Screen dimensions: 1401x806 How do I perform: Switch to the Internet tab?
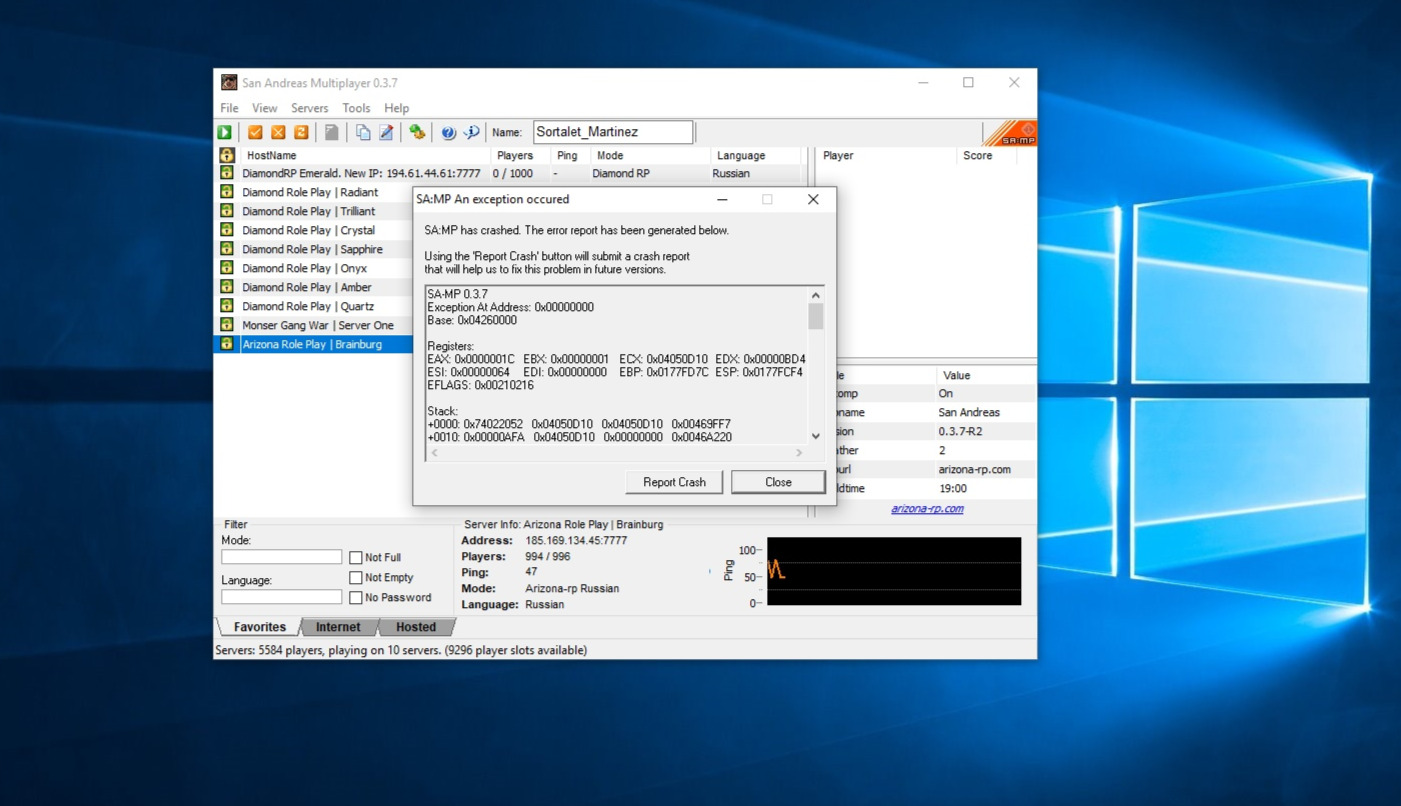click(338, 627)
